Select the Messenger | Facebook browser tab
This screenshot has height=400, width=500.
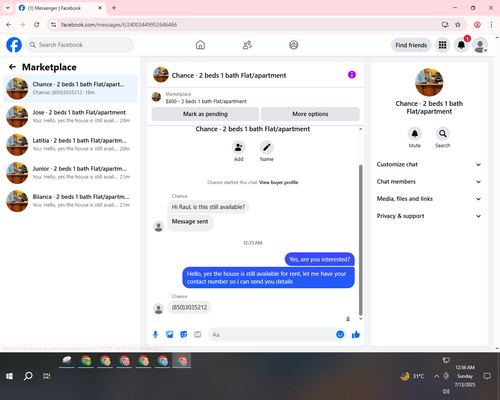[x=60, y=8]
